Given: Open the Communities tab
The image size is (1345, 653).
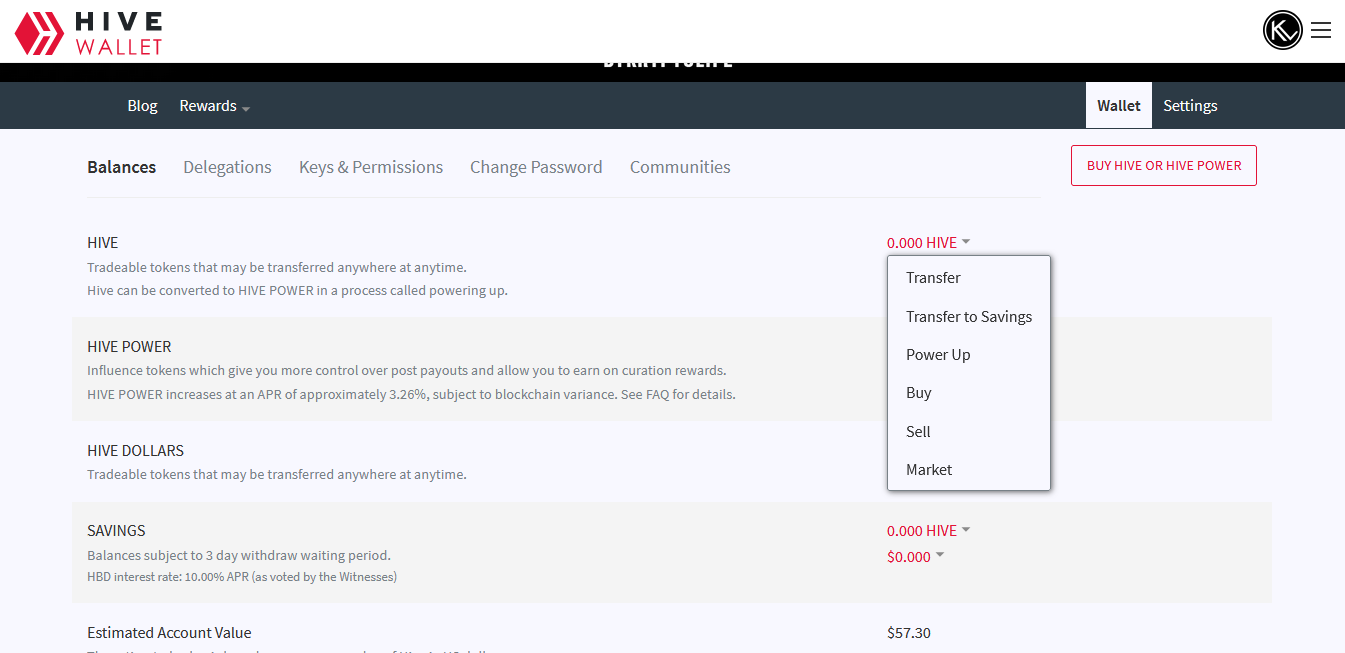Looking at the screenshot, I should pyautogui.click(x=680, y=167).
